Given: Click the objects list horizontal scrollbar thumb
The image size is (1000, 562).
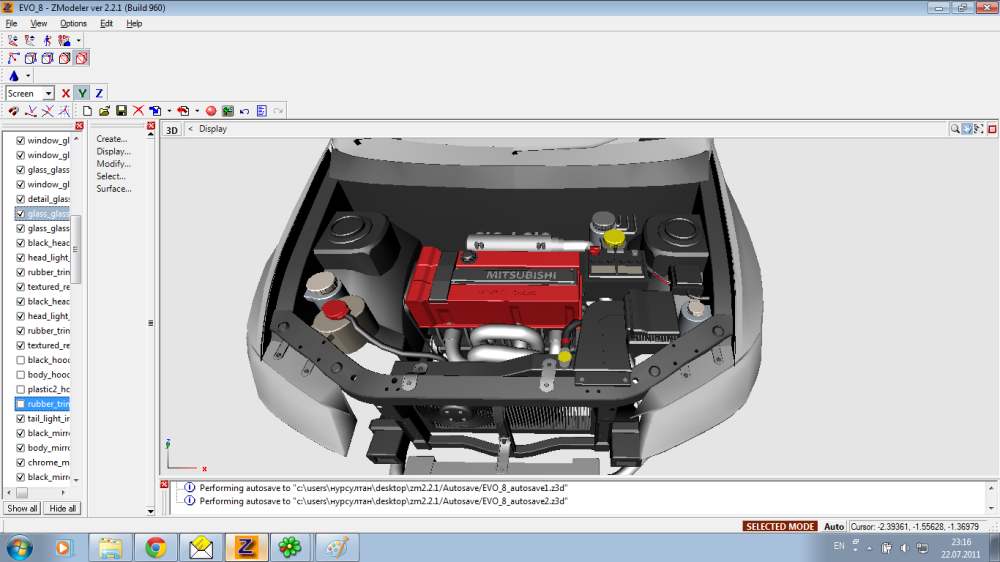Looking at the screenshot, I should [x=22, y=492].
